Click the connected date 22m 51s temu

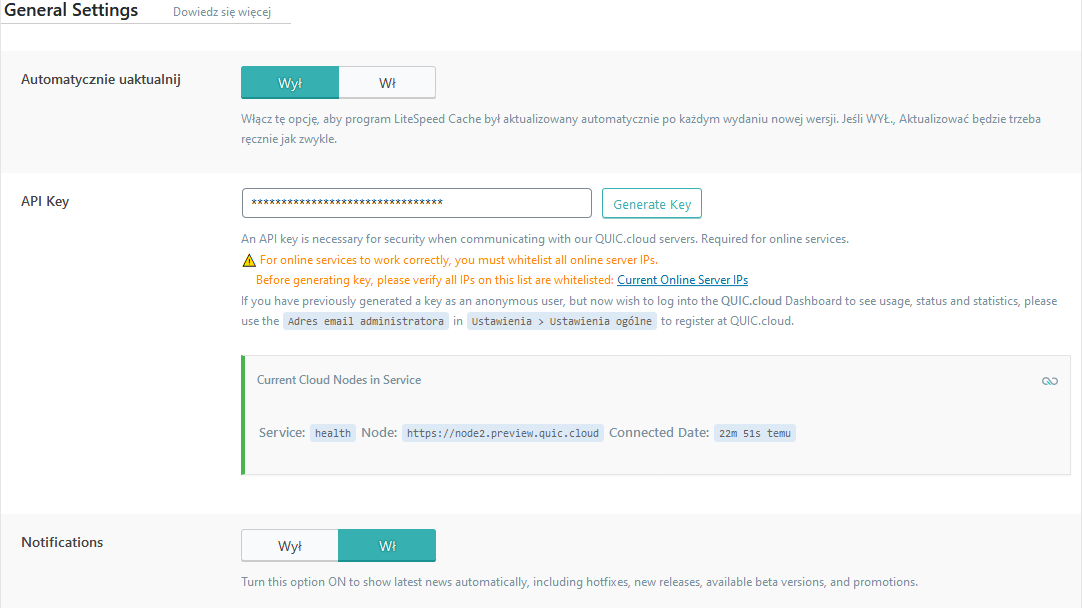(x=755, y=433)
